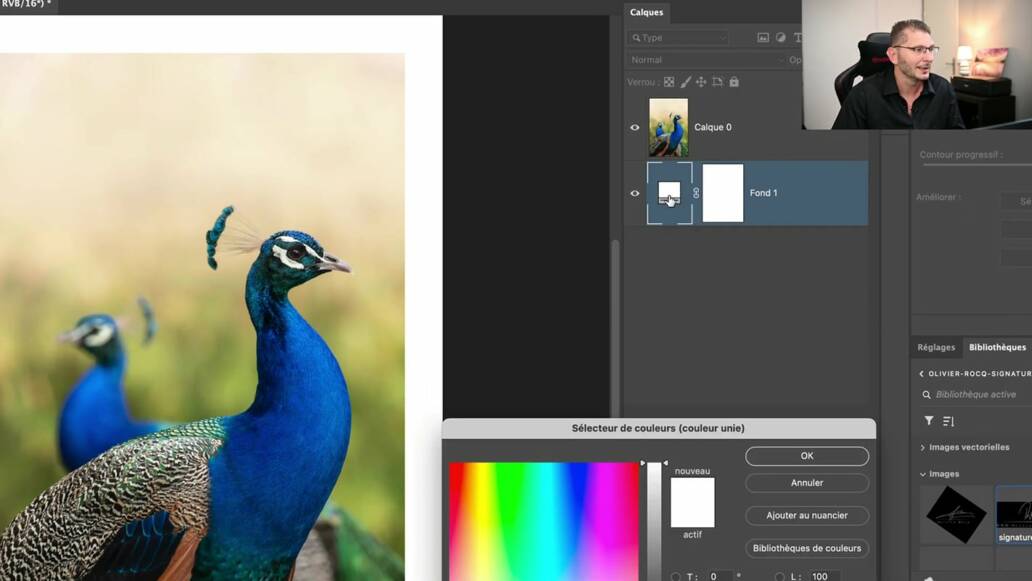The width and height of the screenshot is (1032, 581).
Task: Select the paint lock icon in Vernou row
Action: [x=687, y=81]
